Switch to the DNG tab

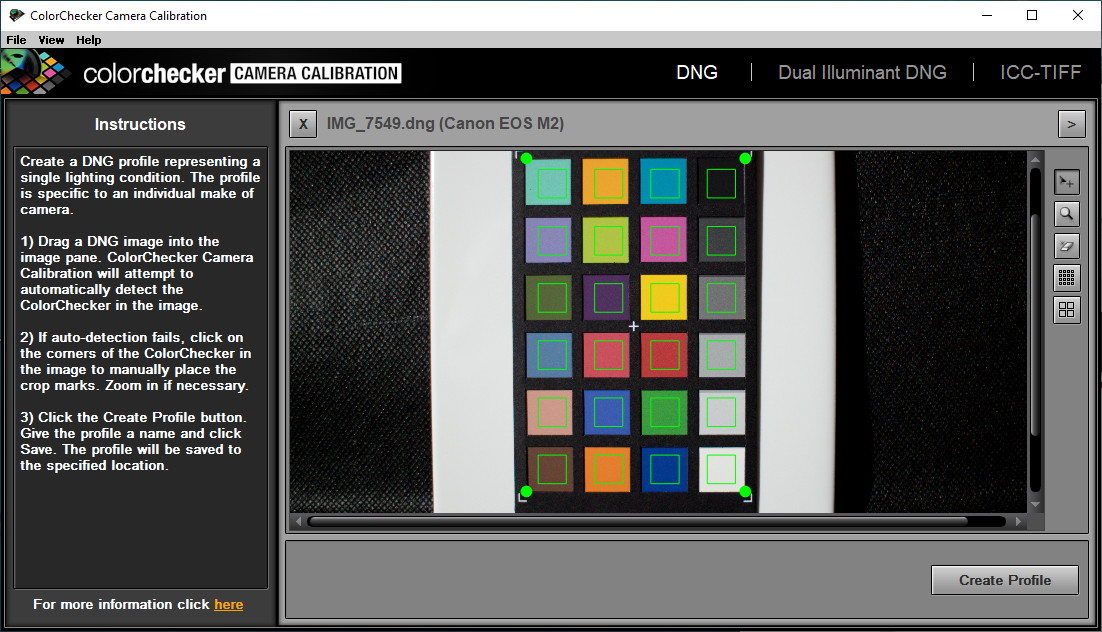(x=696, y=72)
